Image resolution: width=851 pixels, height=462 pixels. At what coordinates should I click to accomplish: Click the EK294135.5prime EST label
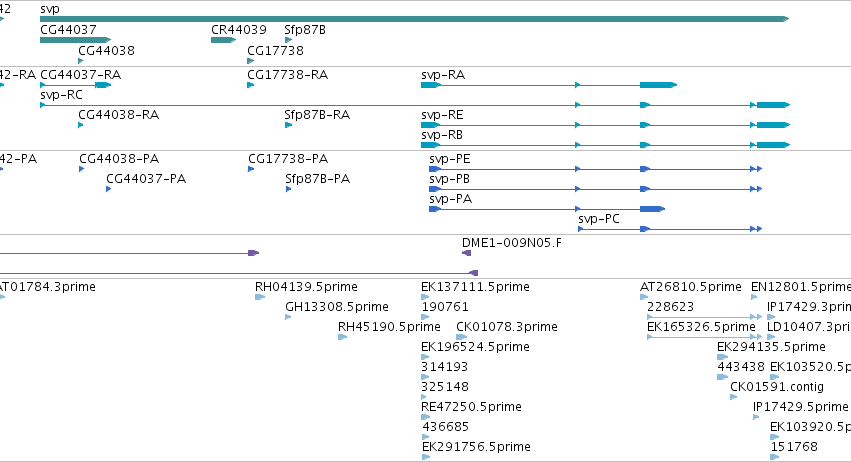tap(771, 347)
